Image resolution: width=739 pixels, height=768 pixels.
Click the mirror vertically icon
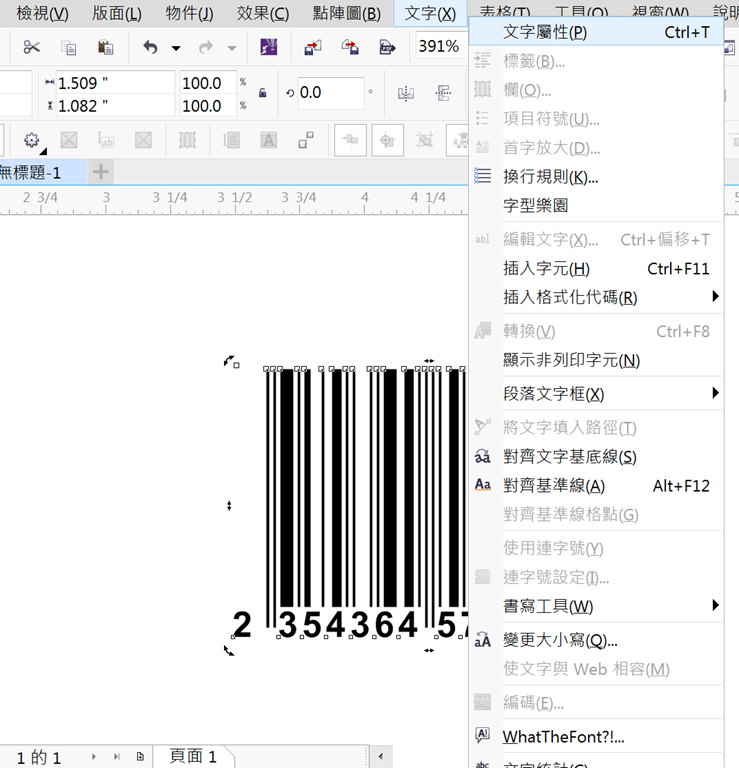tap(443, 93)
